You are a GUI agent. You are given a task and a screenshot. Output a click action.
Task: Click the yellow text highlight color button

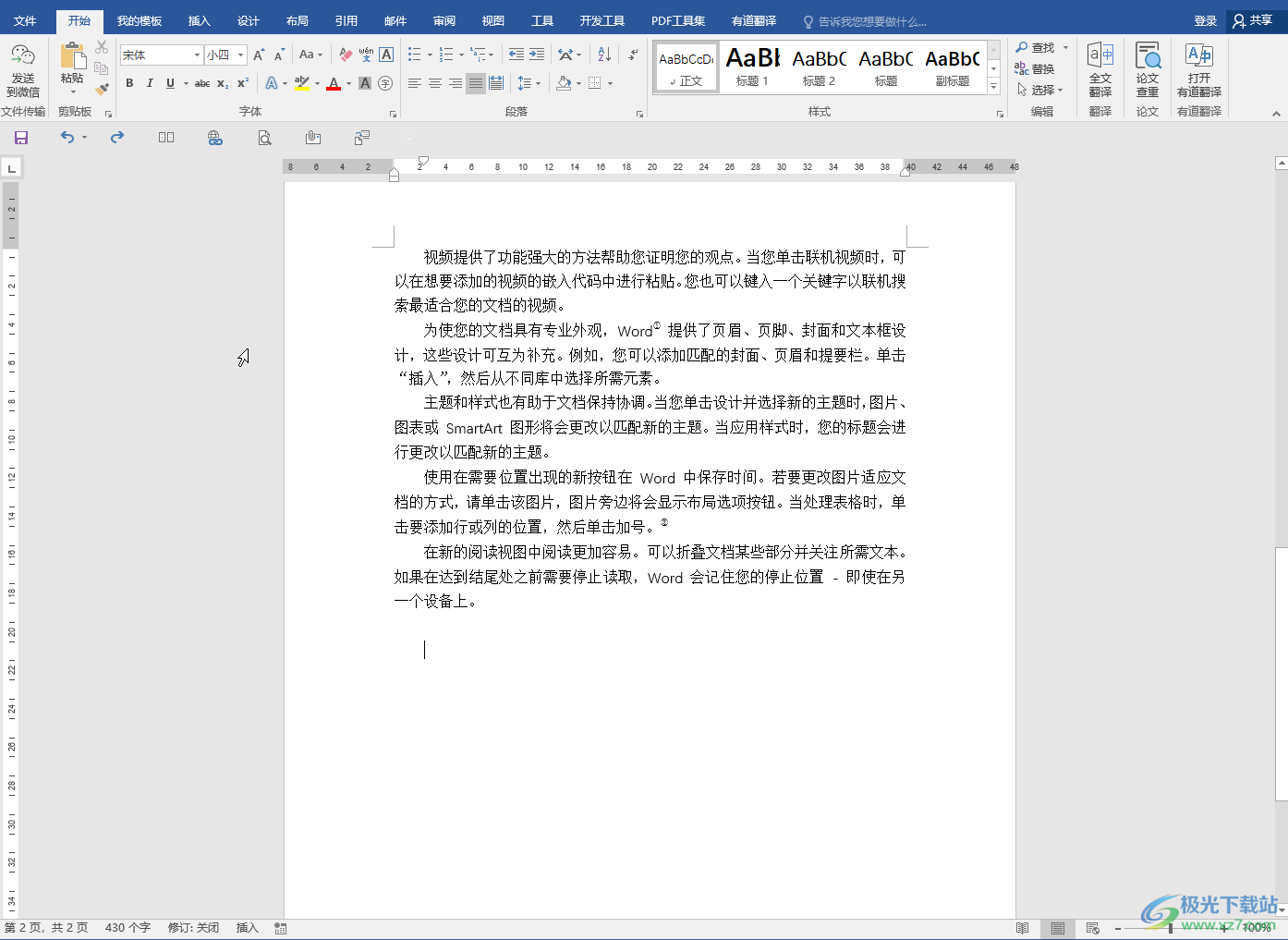(302, 83)
